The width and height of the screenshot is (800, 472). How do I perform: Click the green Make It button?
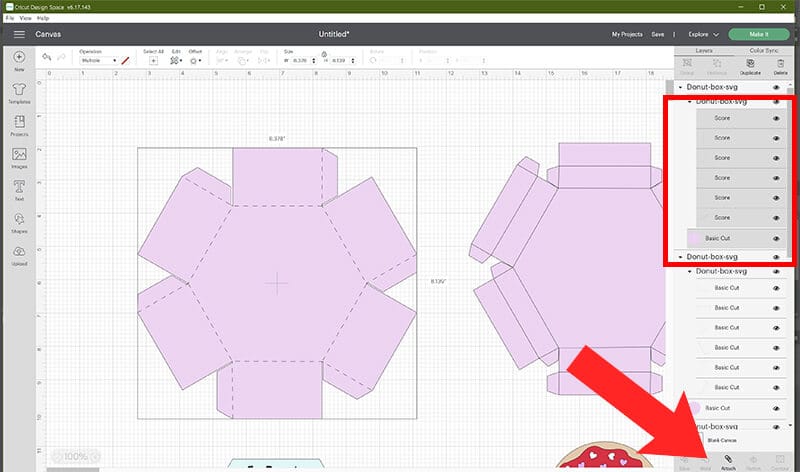pyautogui.click(x=759, y=34)
